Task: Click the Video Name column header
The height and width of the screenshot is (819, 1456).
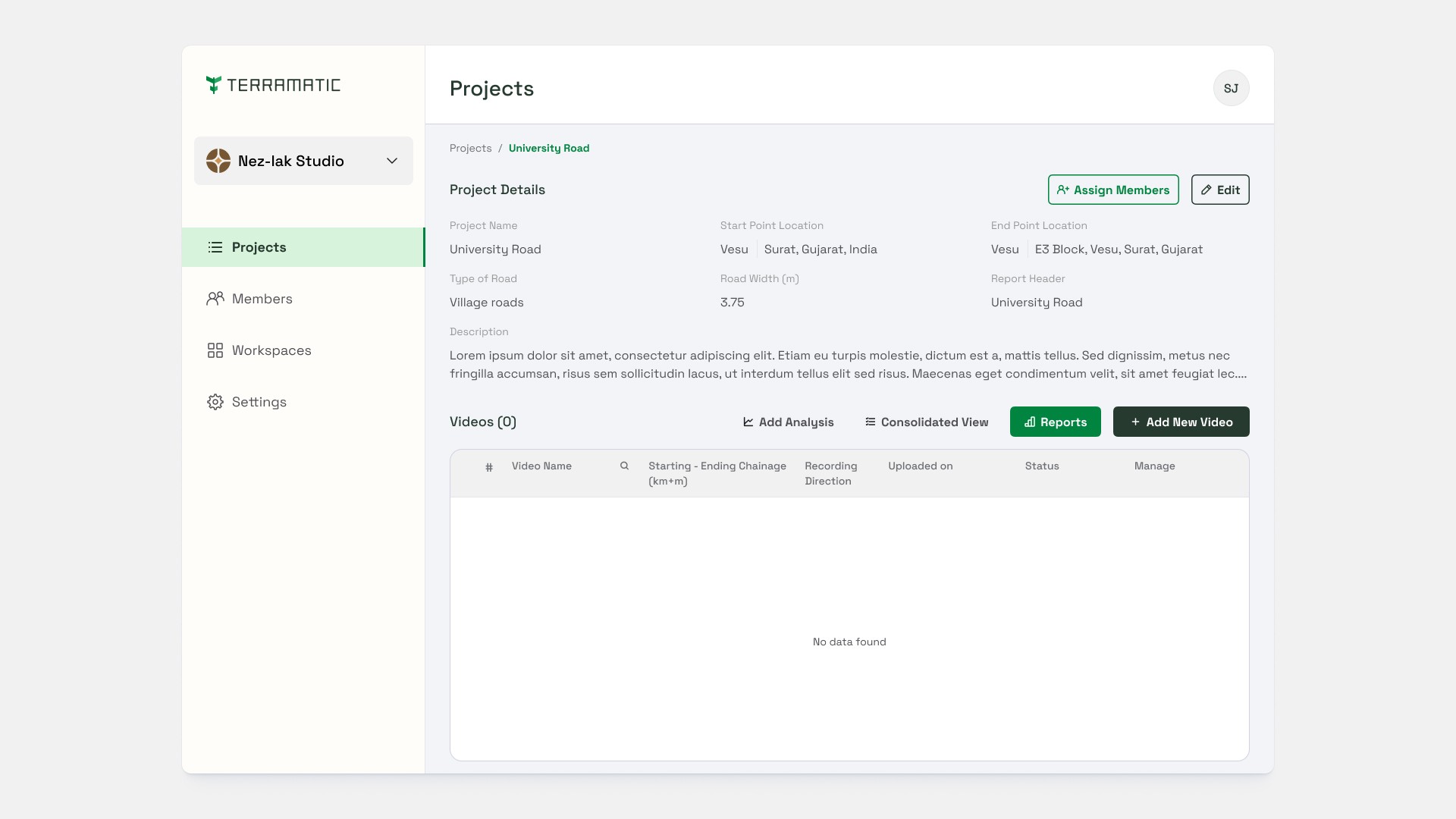Action: (541, 466)
